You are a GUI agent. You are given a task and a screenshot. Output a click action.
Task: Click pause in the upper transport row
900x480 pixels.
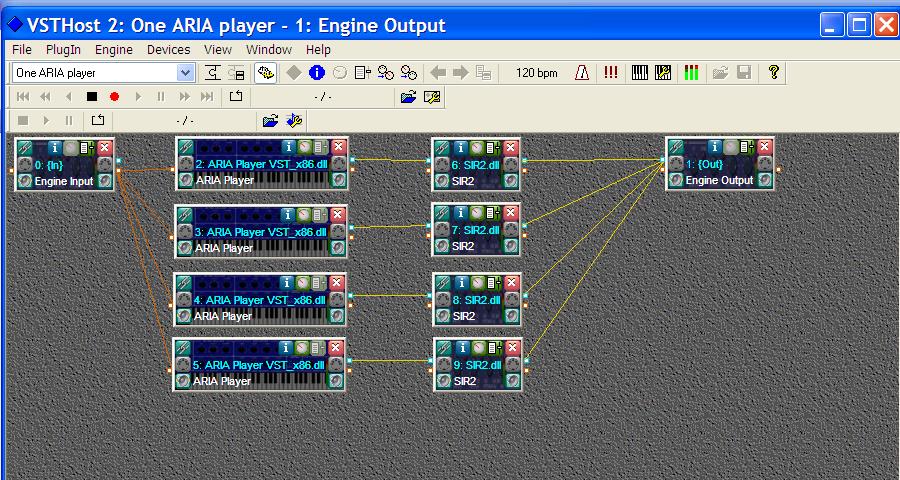click(161, 97)
